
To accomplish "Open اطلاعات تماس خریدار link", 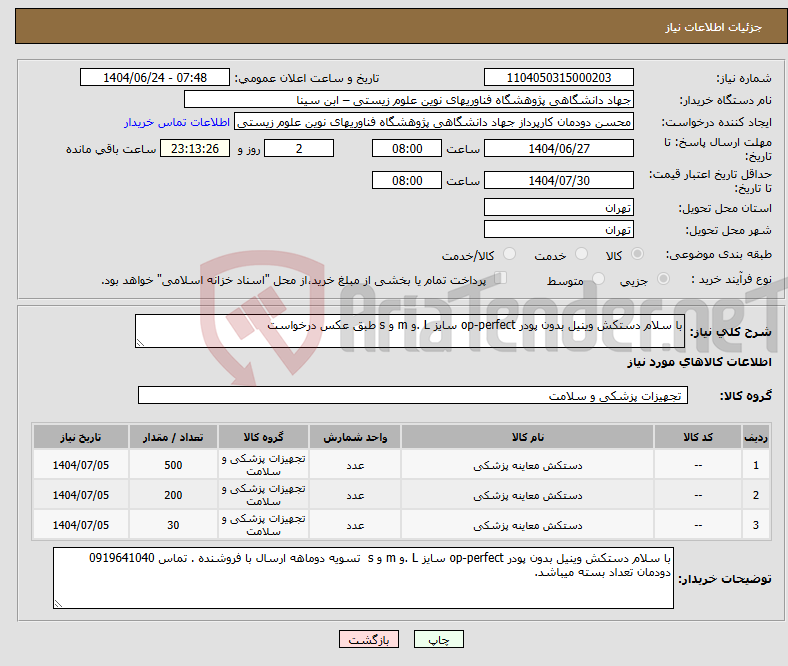I will [x=177, y=122].
